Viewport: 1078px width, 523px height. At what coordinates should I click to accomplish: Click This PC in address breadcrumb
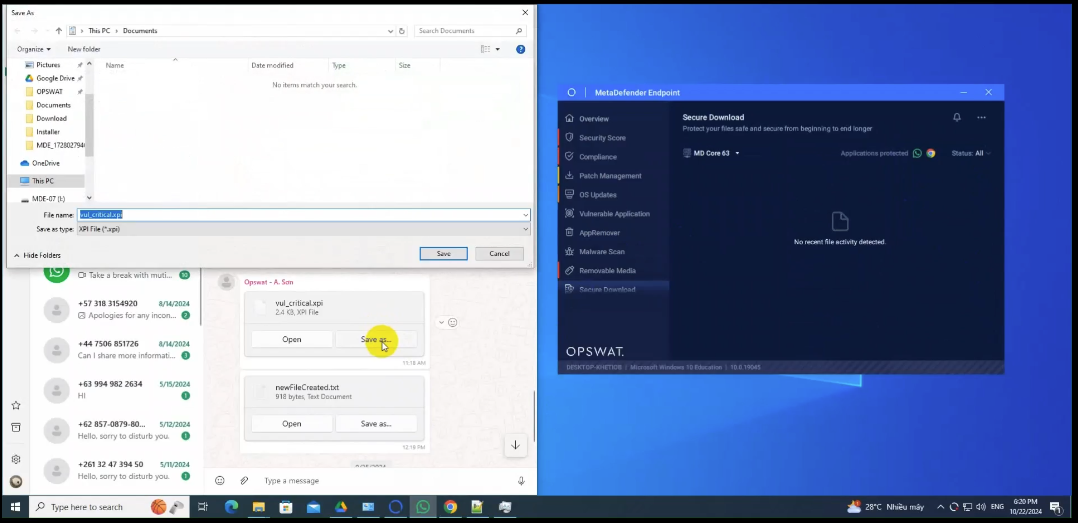click(99, 31)
